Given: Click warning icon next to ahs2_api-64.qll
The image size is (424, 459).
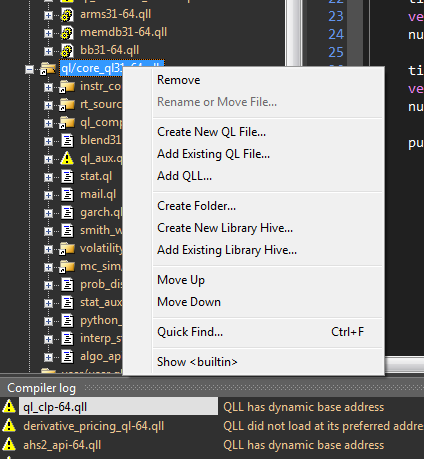Looking at the screenshot, I should point(9,445).
